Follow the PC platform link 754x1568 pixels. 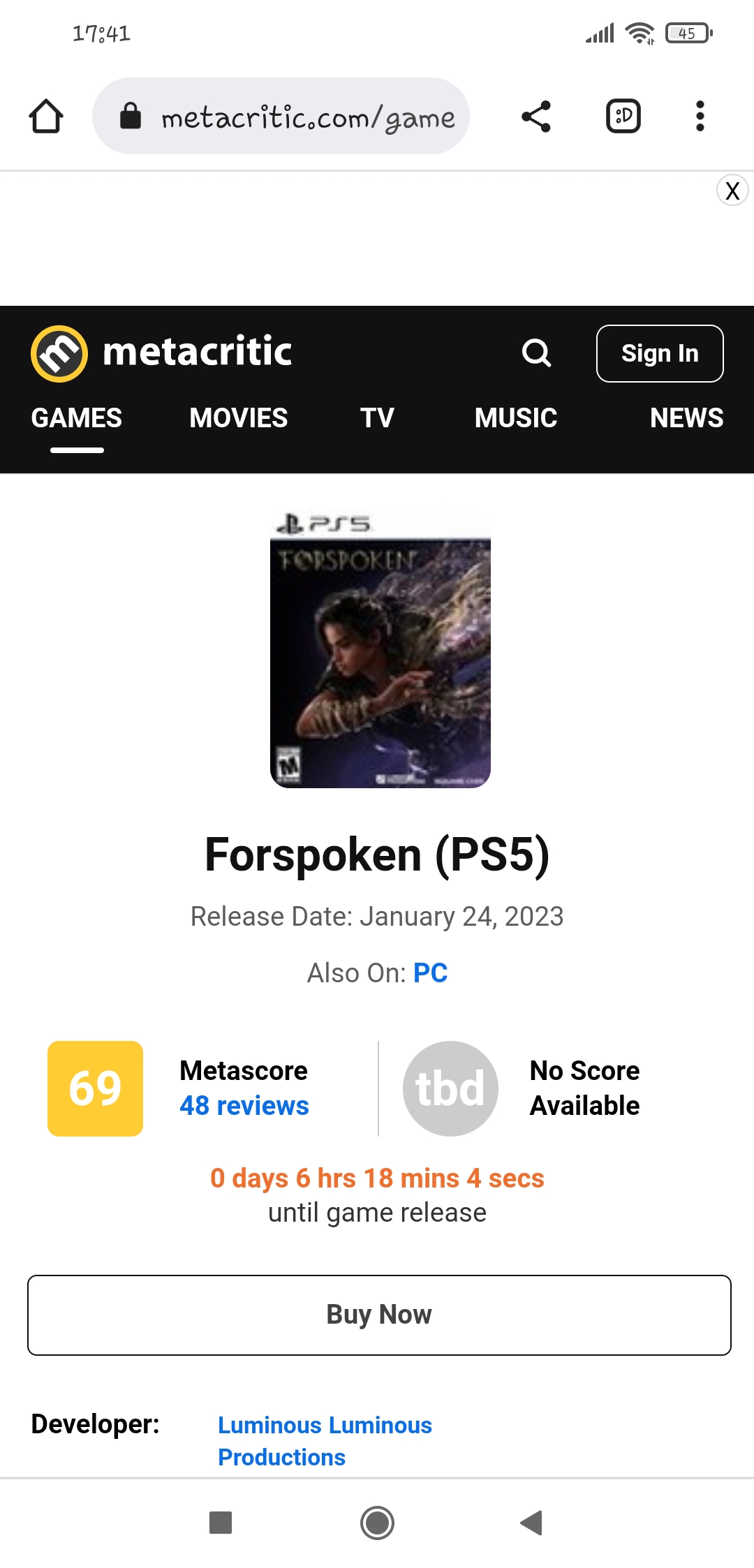click(430, 973)
